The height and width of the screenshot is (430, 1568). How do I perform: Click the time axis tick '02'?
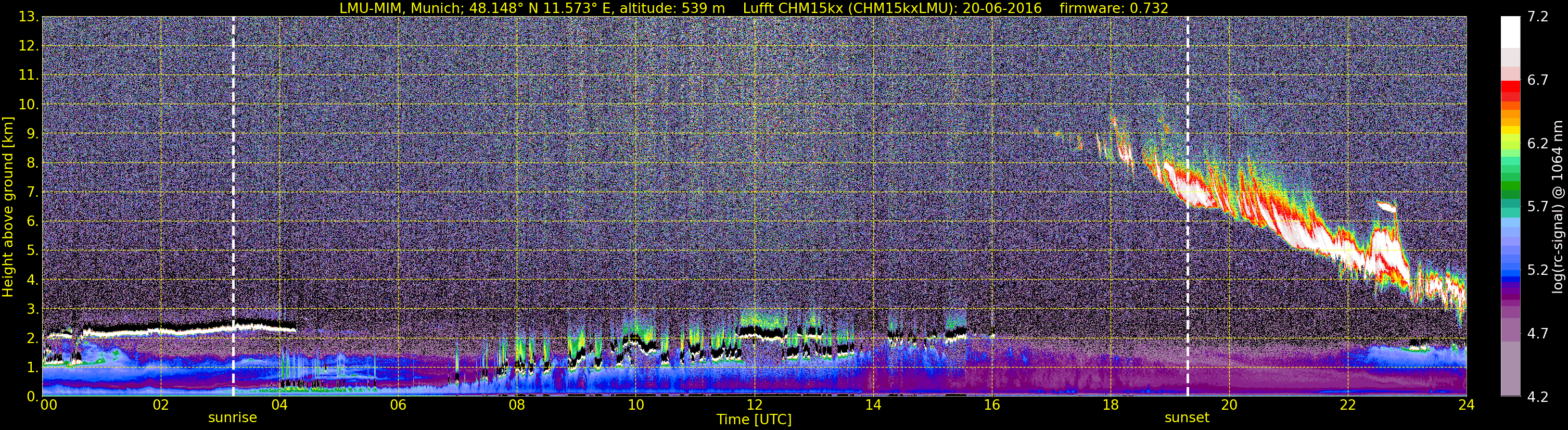160,406
